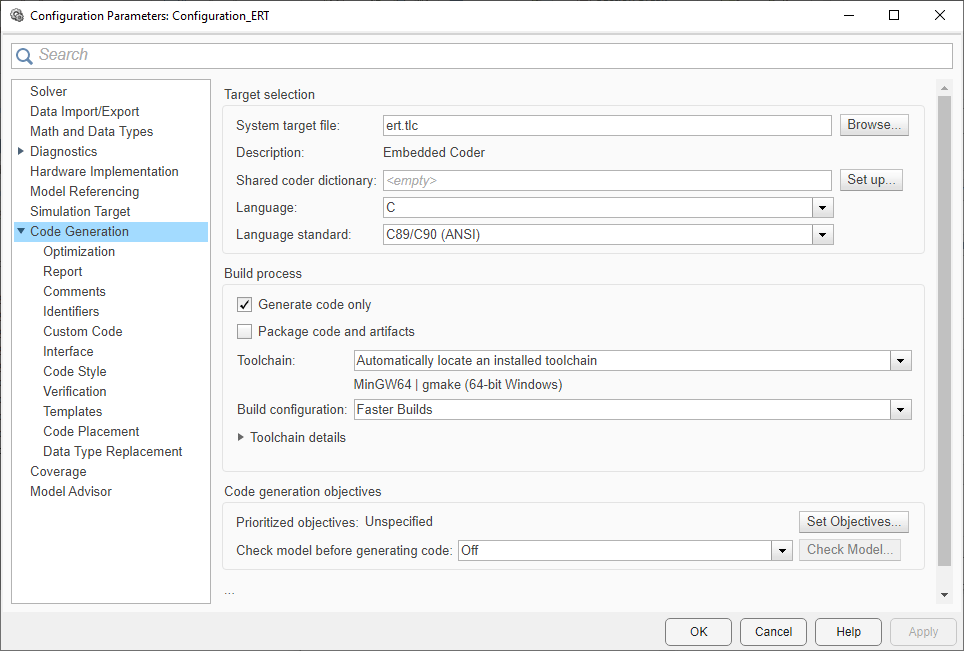Image resolution: width=964 pixels, height=651 pixels.
Task: Collapse the Code Generation tree node
Action: pyautogui.click(x=21, y=231)
